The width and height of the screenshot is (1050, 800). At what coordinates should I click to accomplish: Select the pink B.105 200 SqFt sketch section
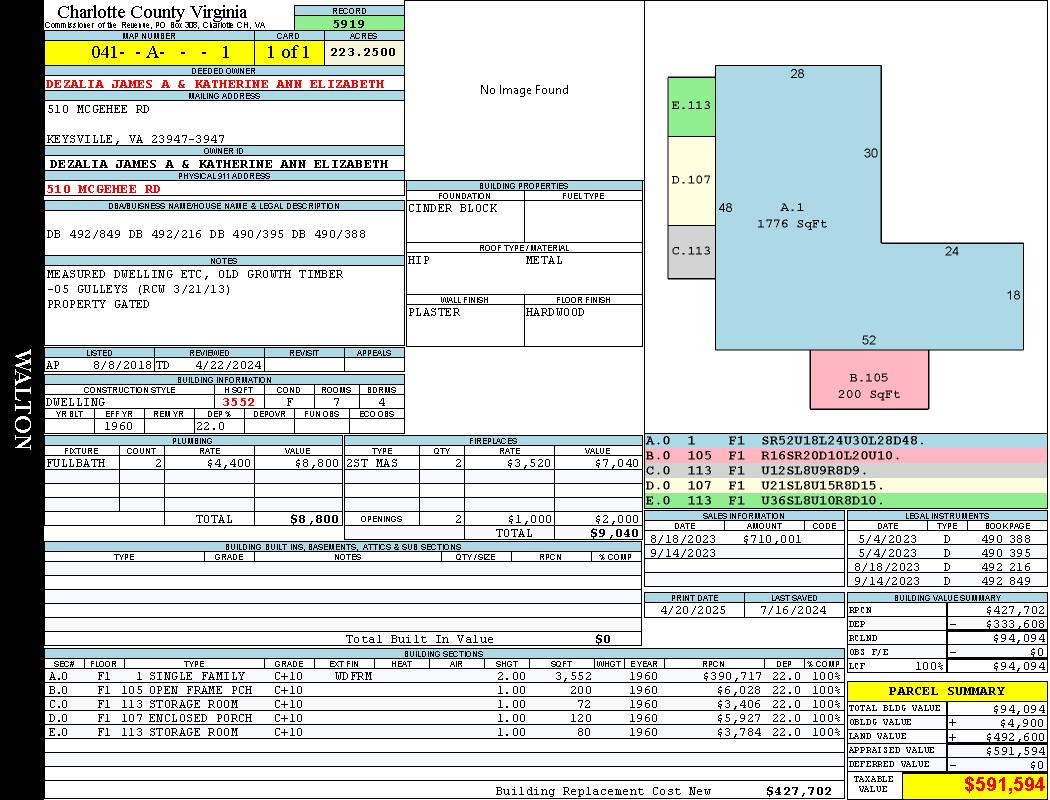tap(868, 385)
